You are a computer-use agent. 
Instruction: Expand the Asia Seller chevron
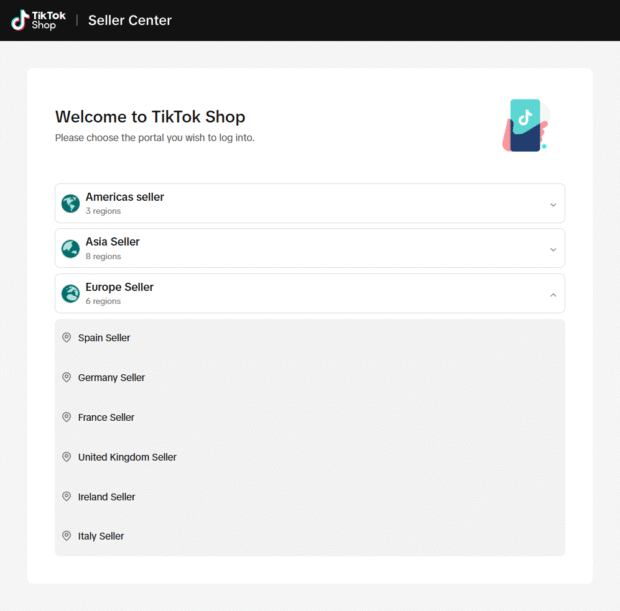553,250
